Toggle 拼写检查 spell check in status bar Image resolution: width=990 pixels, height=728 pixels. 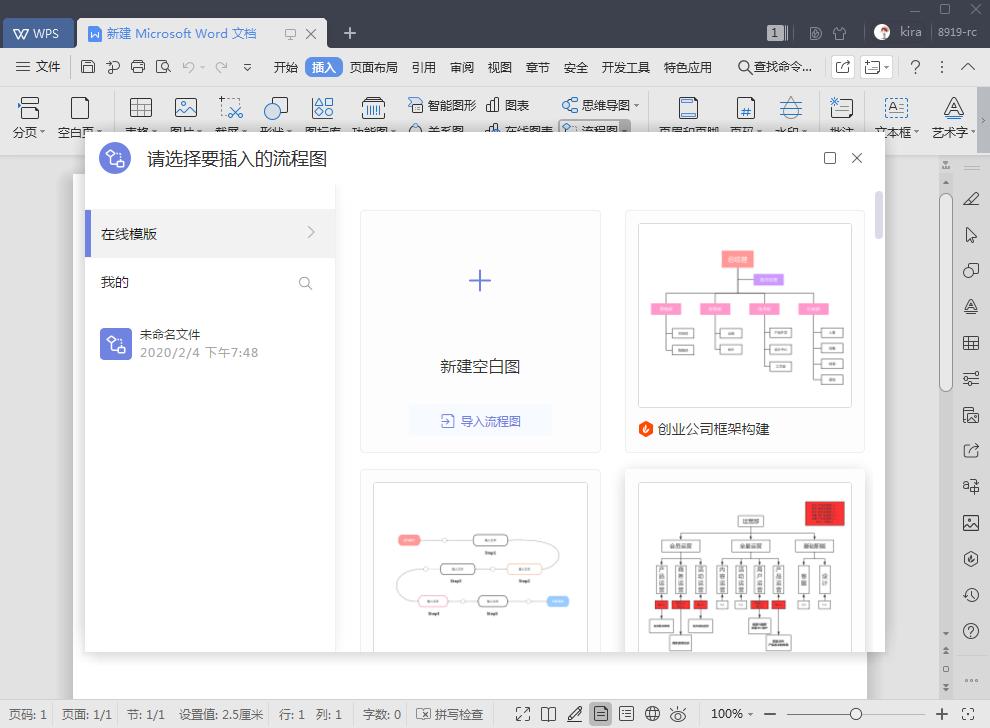[450, 714]
